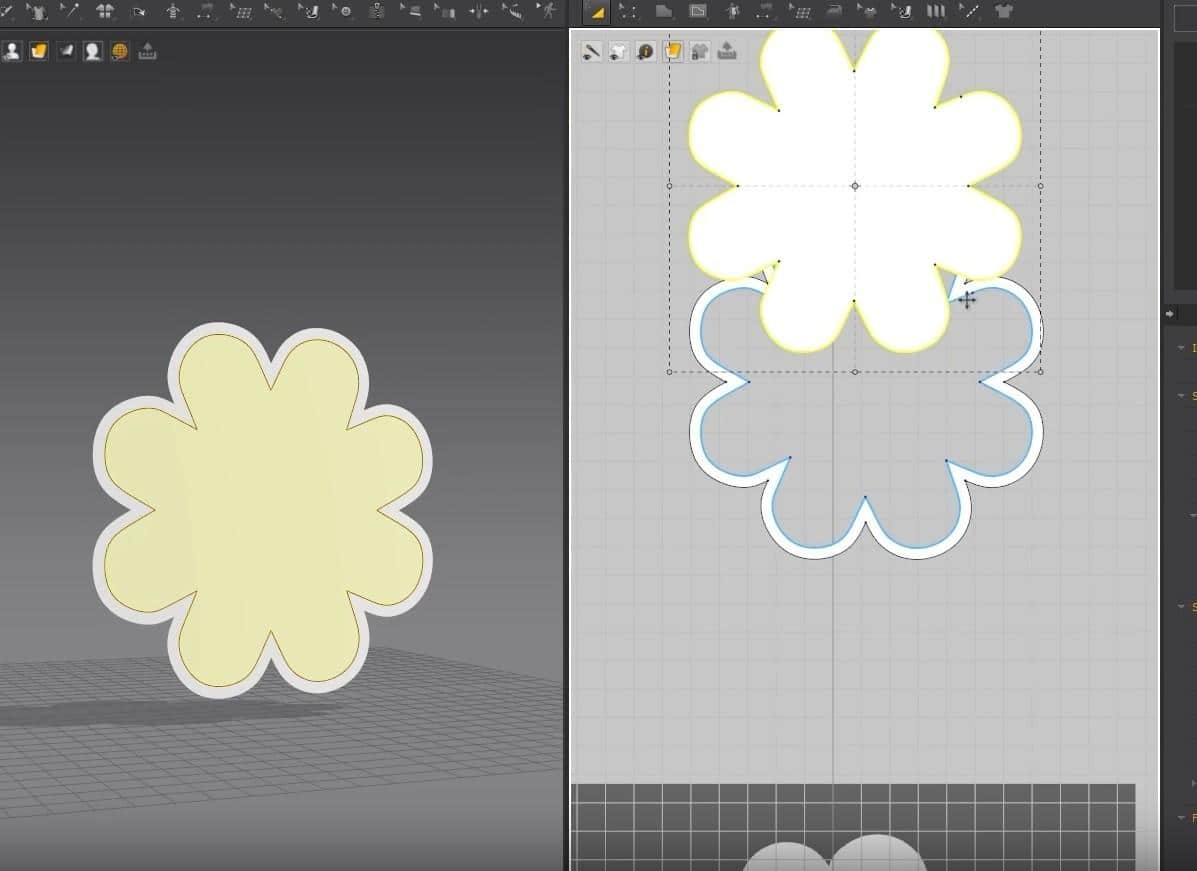This screenshot has height=871, width=1197.
Task: Choose the 2D measure arrows tool
Action: tap(765, 11)
